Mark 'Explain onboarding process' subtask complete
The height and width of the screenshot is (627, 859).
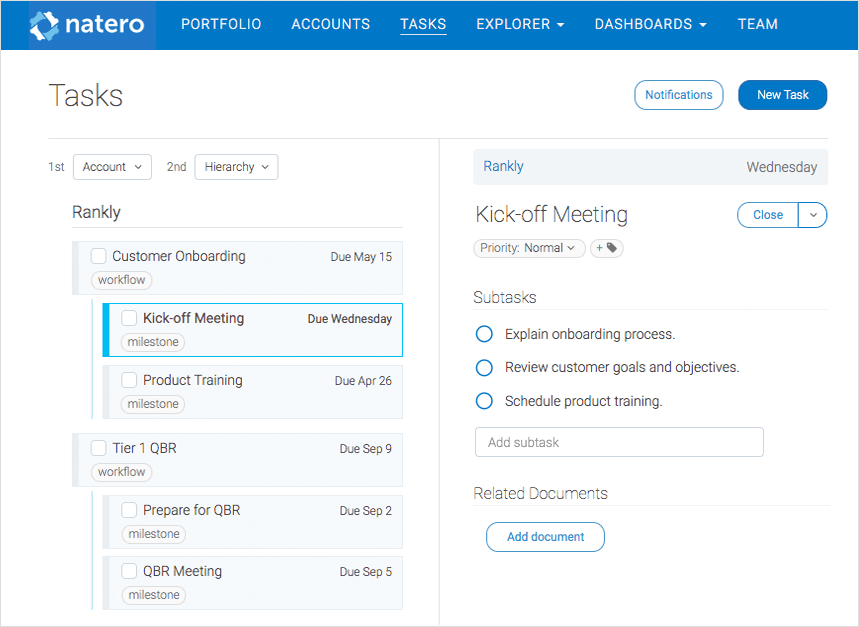pyautogui.click(x=484, y=334)
